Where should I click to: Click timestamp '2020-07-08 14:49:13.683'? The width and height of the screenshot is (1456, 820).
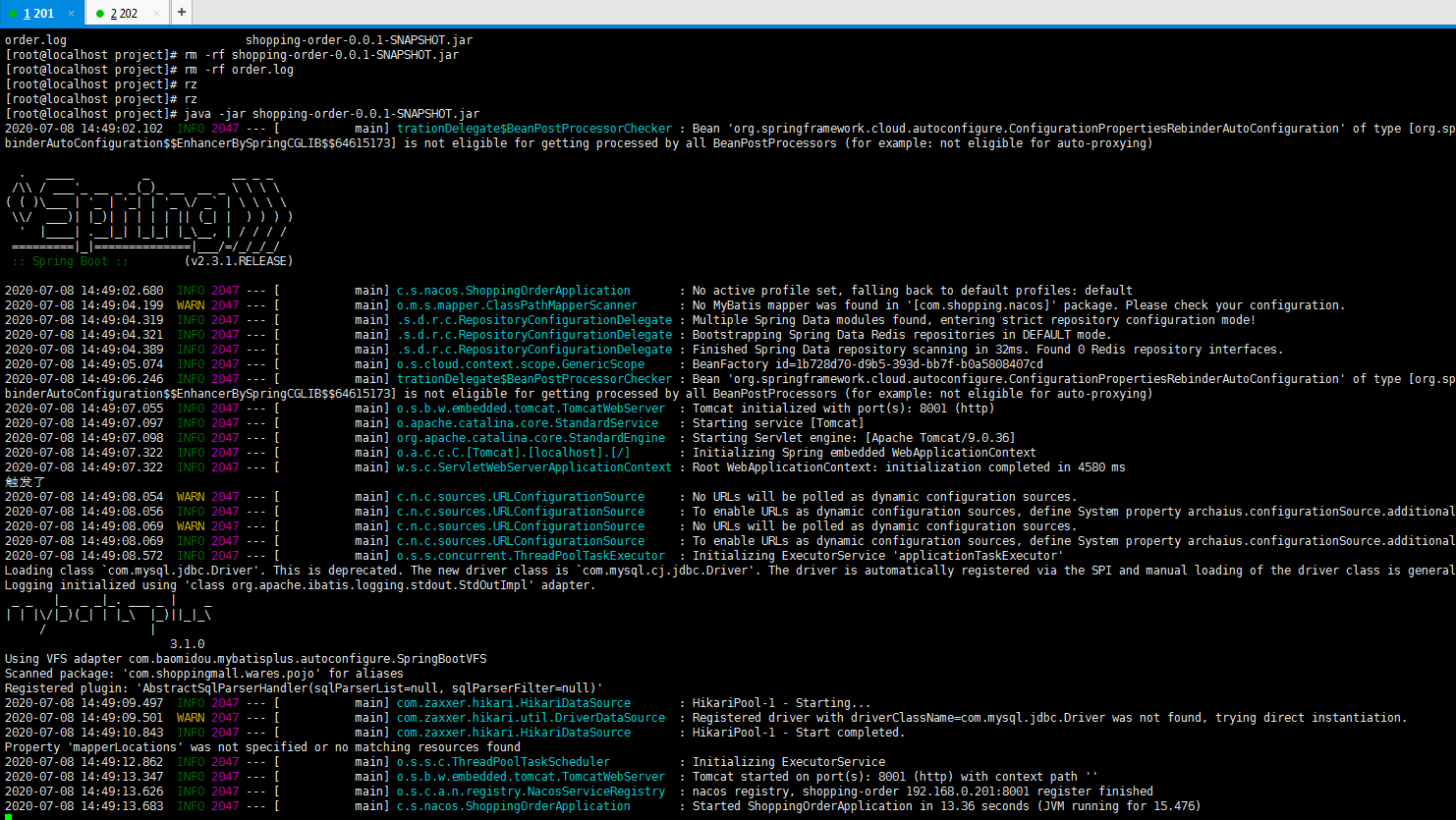click(84, 806)
